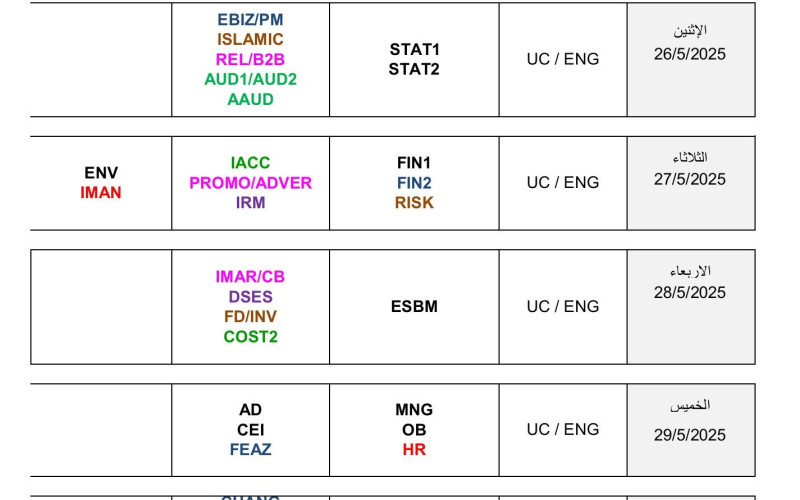This screenshot has width=800, height=500.
Task: Click the EBIZ/PM course code
Action: (x=250, y=19)
